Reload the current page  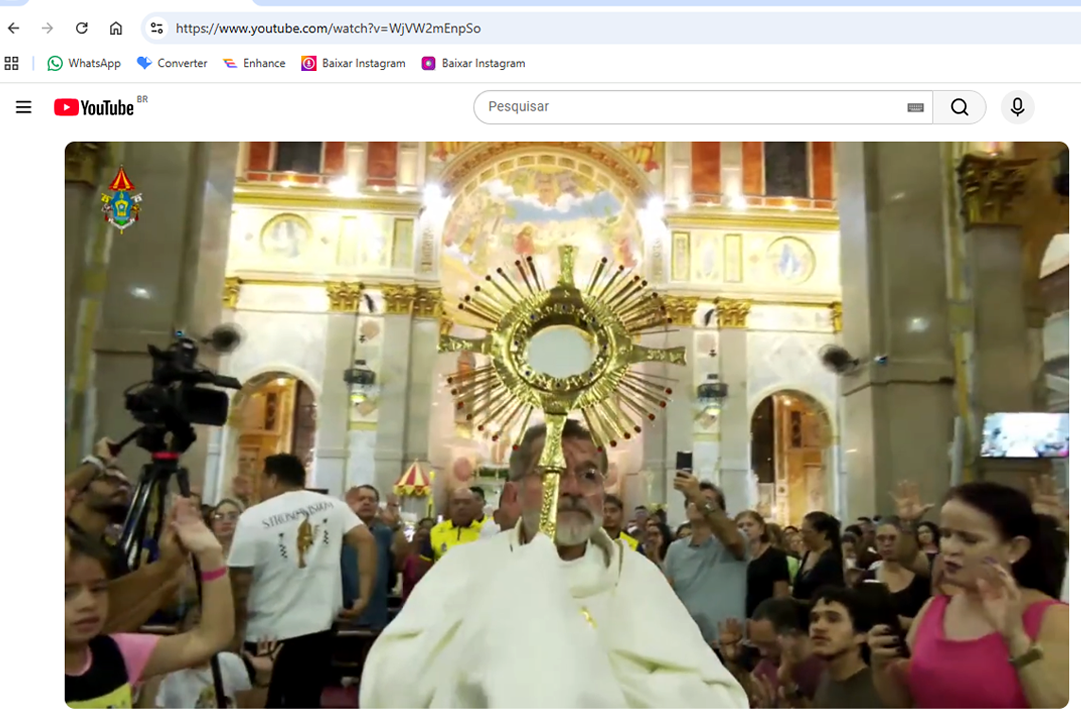pos(82,28)
